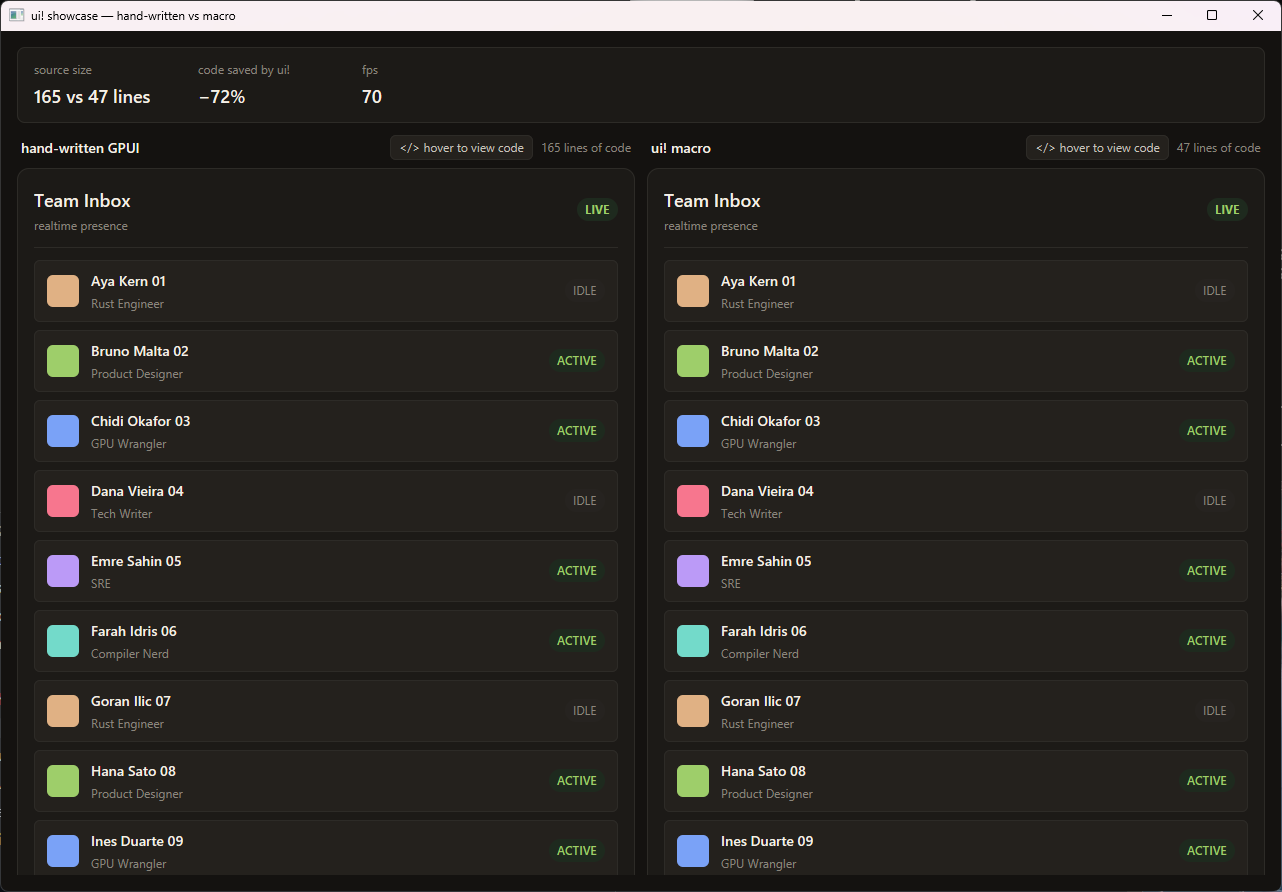Click ACTIVE badge of Farah Idris, hand-written panel

577,641
